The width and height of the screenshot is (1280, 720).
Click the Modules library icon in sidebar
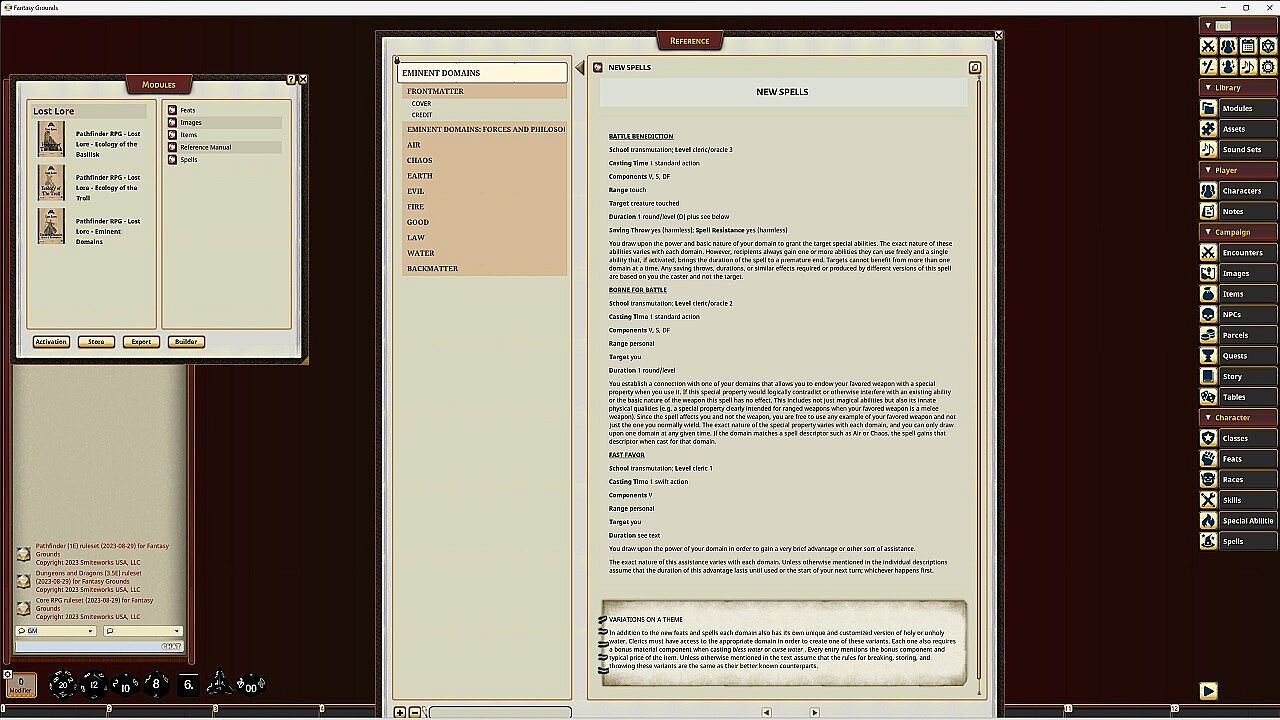coord(1208,108)
